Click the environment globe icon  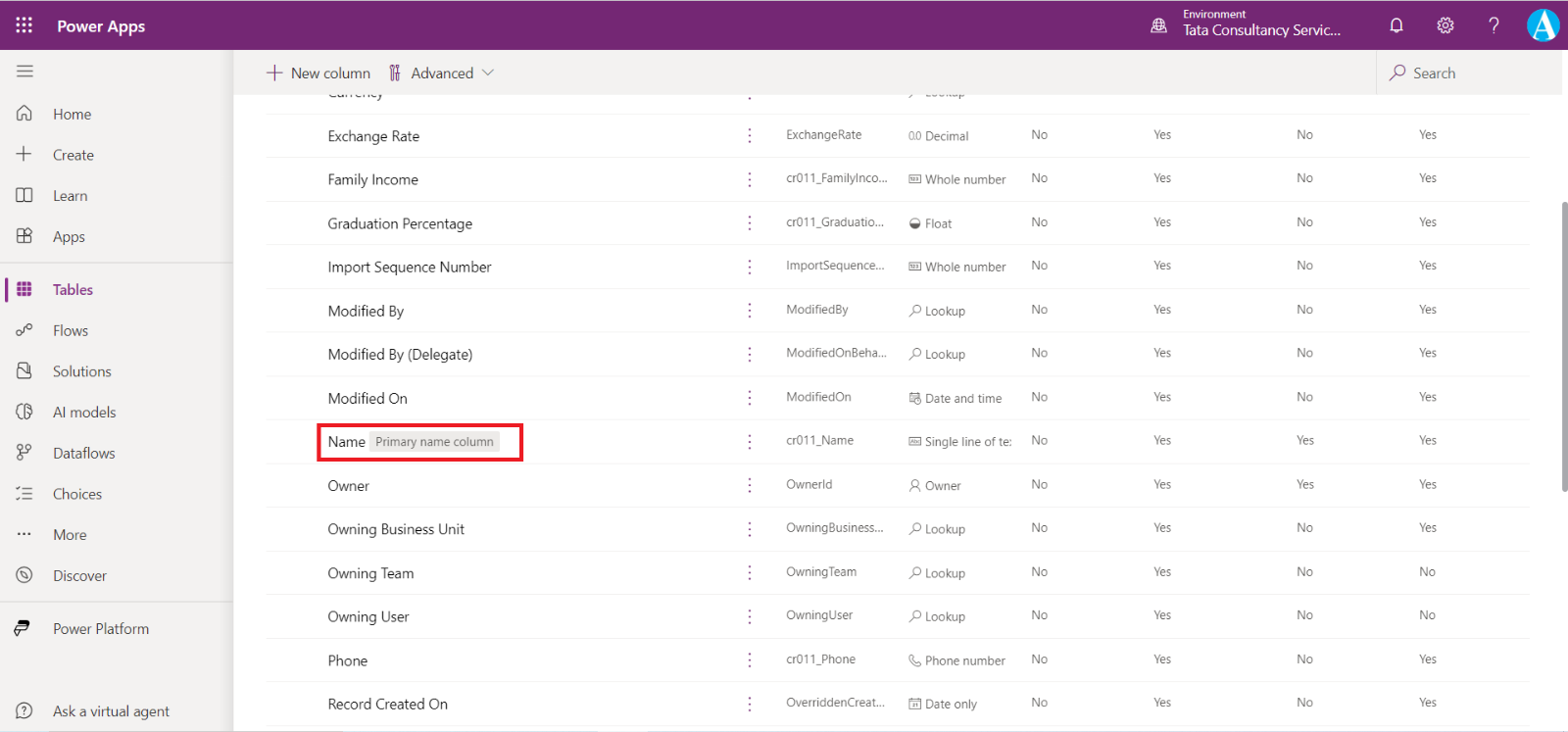click(1158, 25)
